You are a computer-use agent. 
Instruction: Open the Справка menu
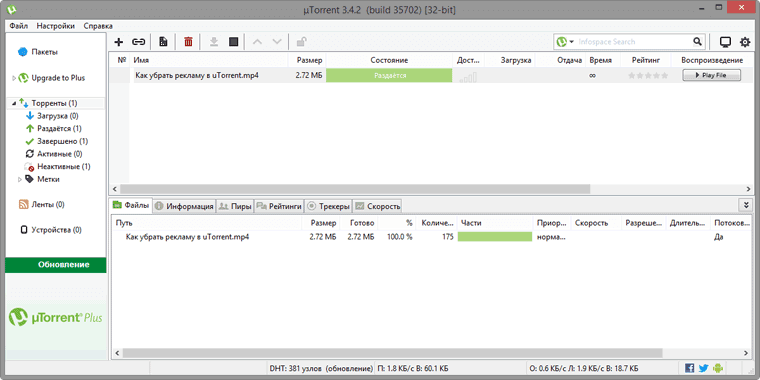[x=98, y=26]
